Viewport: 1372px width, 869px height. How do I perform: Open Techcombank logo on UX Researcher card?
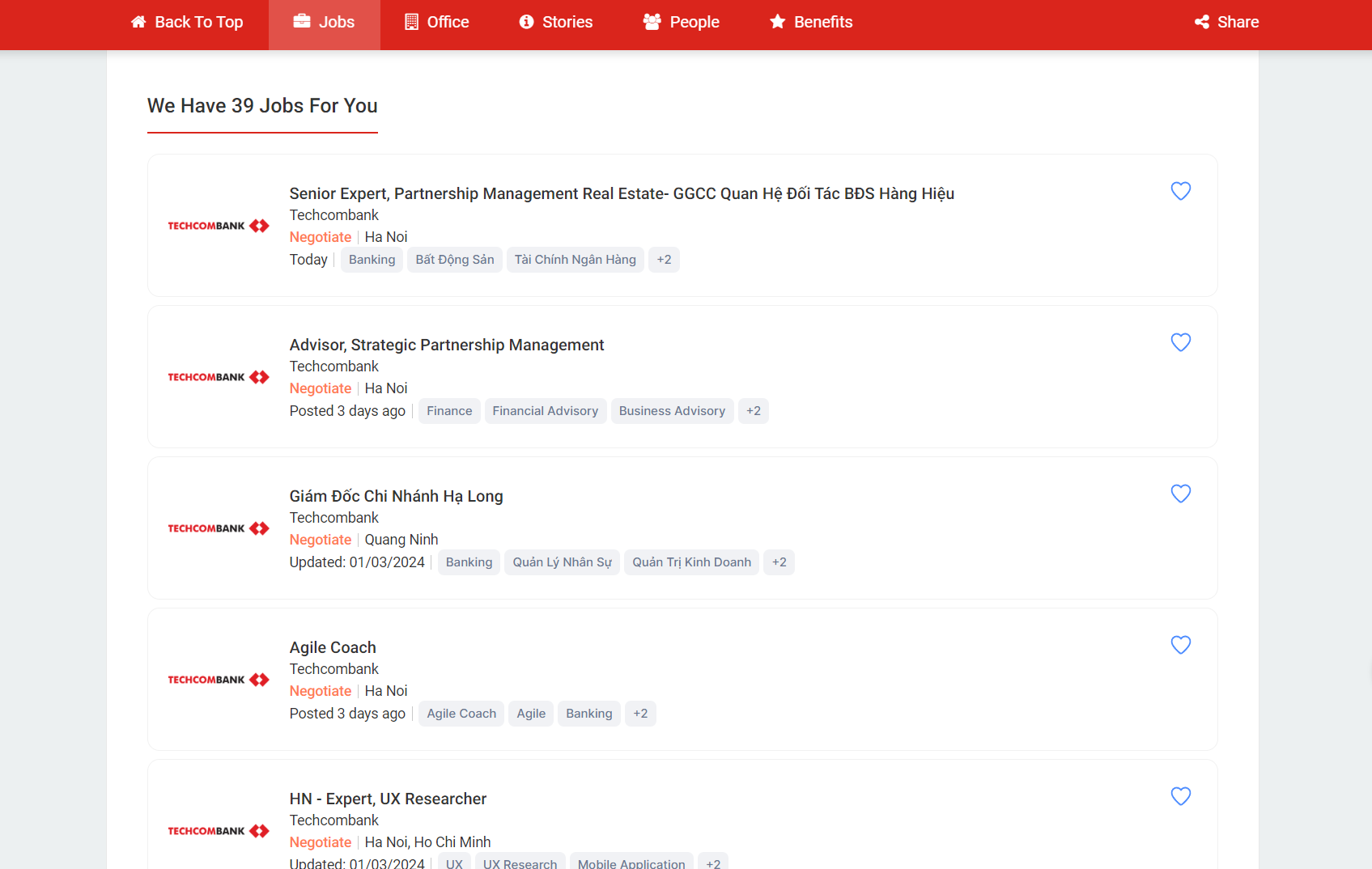pos(219,831)
